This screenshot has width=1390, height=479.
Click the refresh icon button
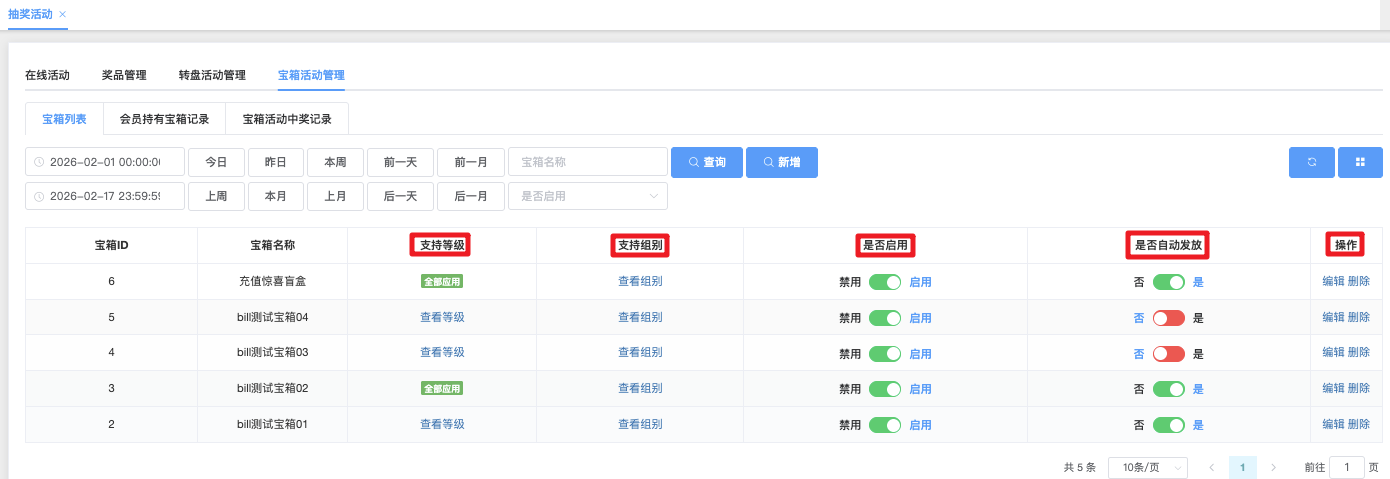1311,162
